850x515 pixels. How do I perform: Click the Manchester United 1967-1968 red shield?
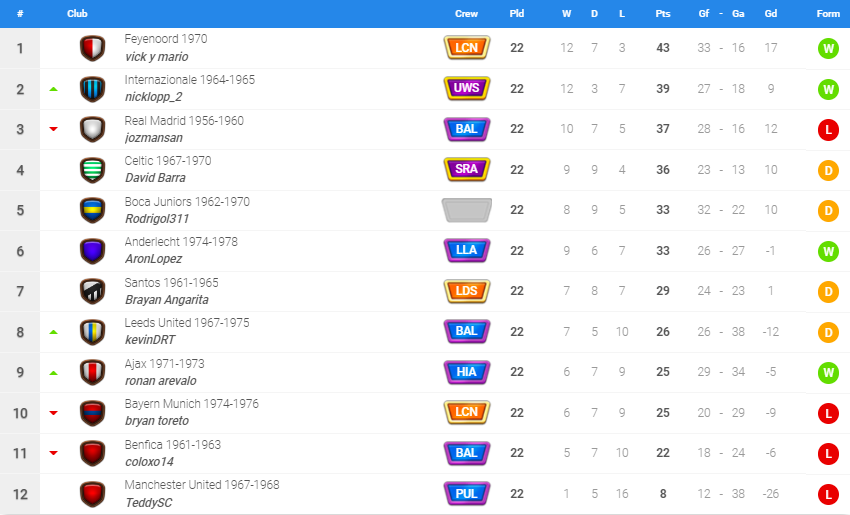[x=93, y=494]
